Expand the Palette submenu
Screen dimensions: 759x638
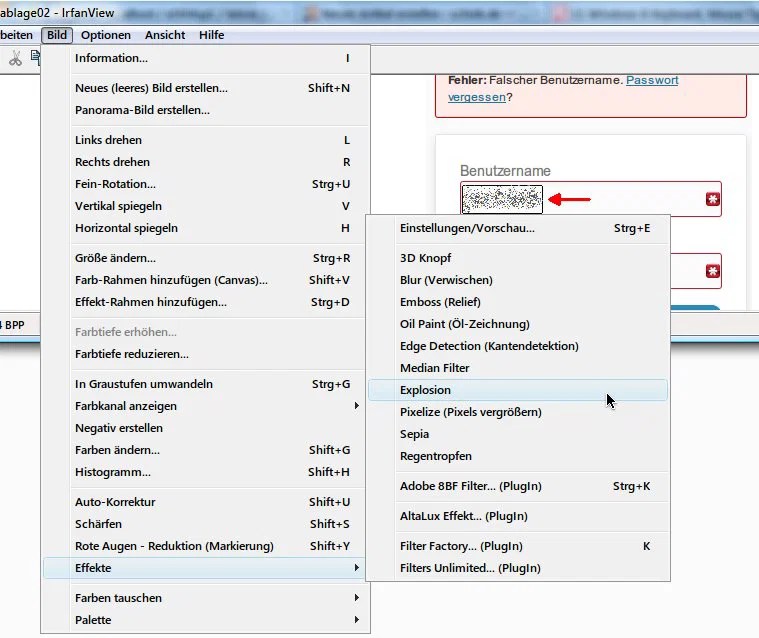pyautogui.click(x=206, y=620)
